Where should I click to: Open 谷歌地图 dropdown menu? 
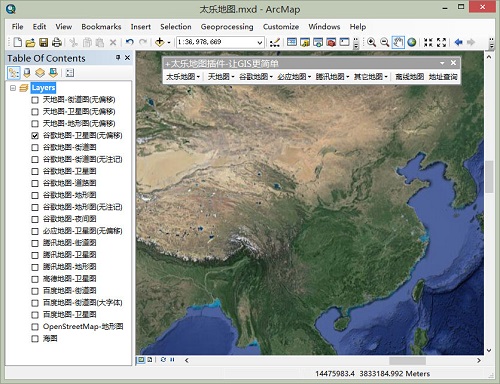256,77
